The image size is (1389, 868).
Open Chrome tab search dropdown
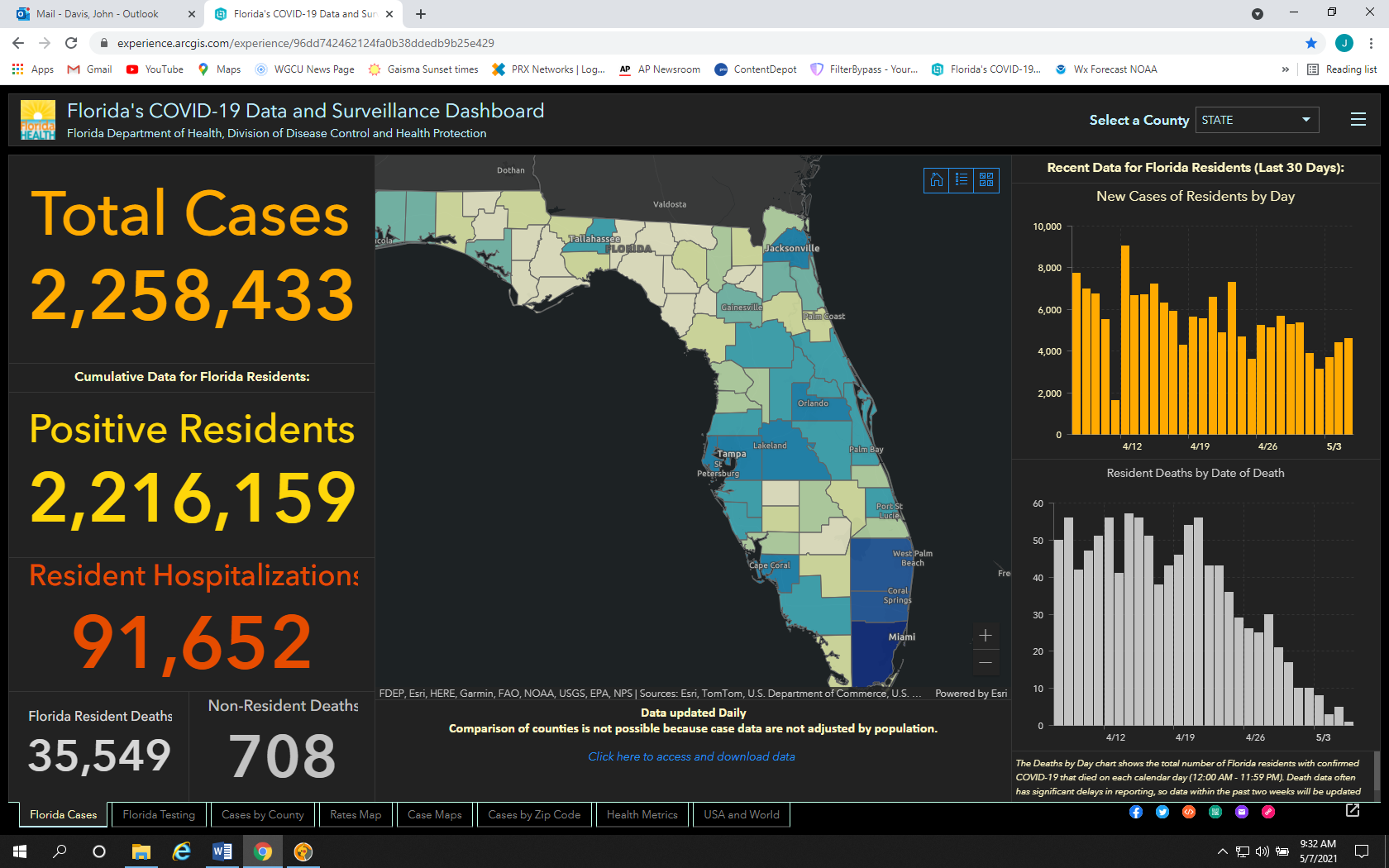tap(1258, 14)
